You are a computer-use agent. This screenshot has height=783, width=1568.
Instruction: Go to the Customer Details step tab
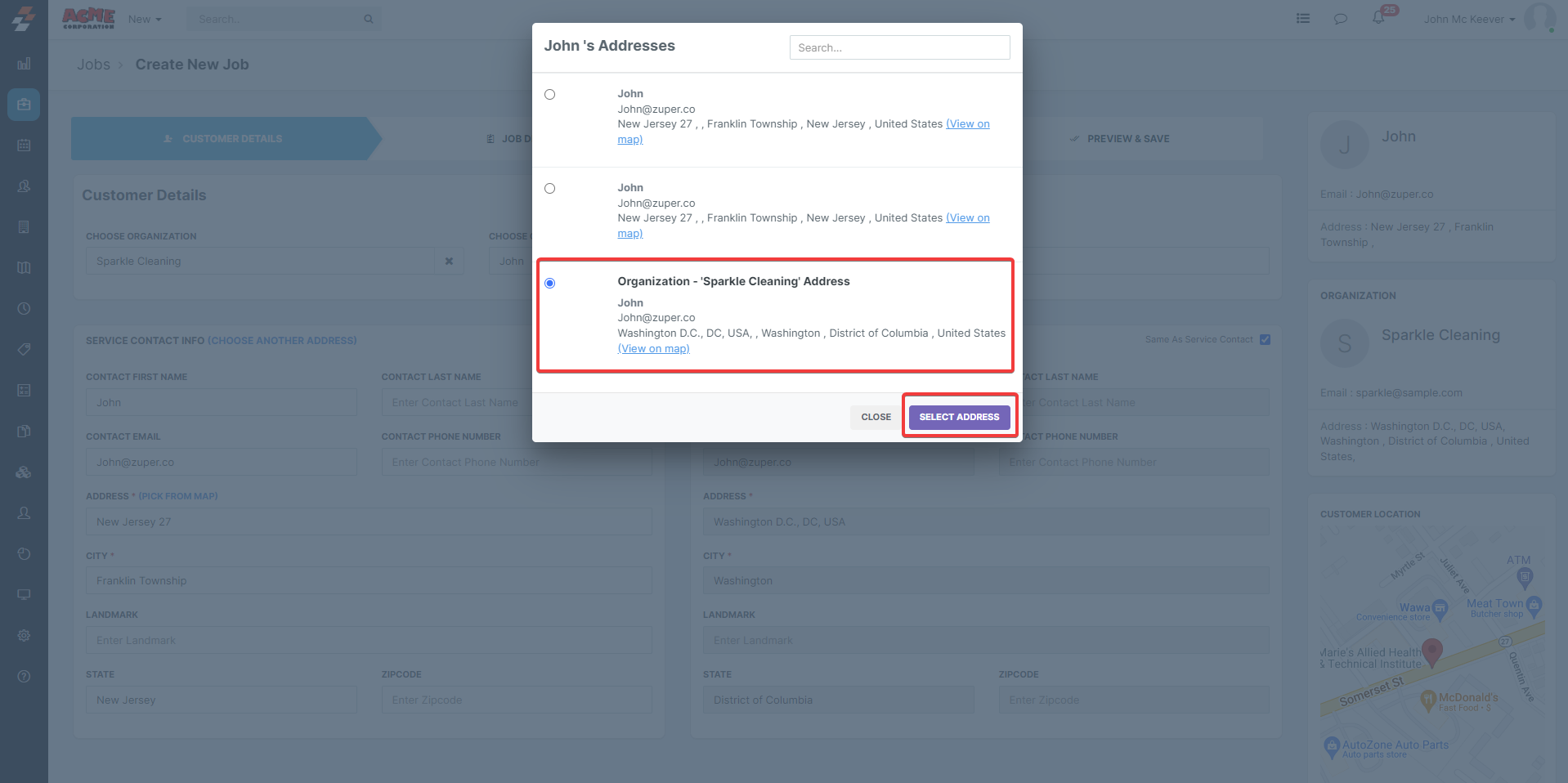click(223, 139)
